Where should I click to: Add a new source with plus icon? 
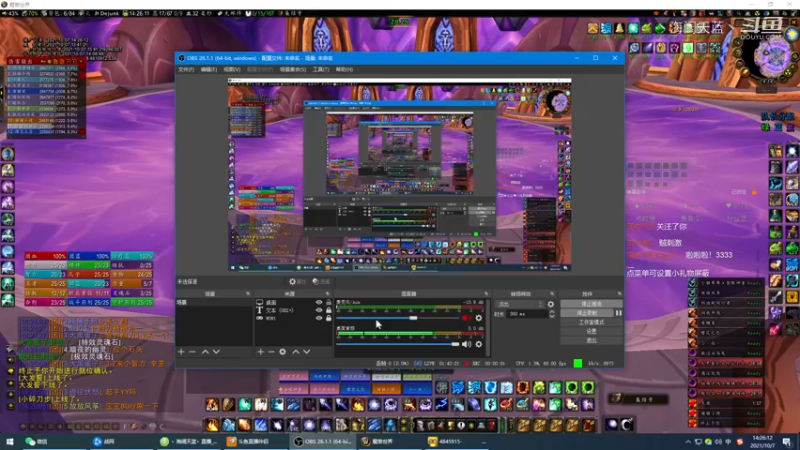tap(261, 352)
